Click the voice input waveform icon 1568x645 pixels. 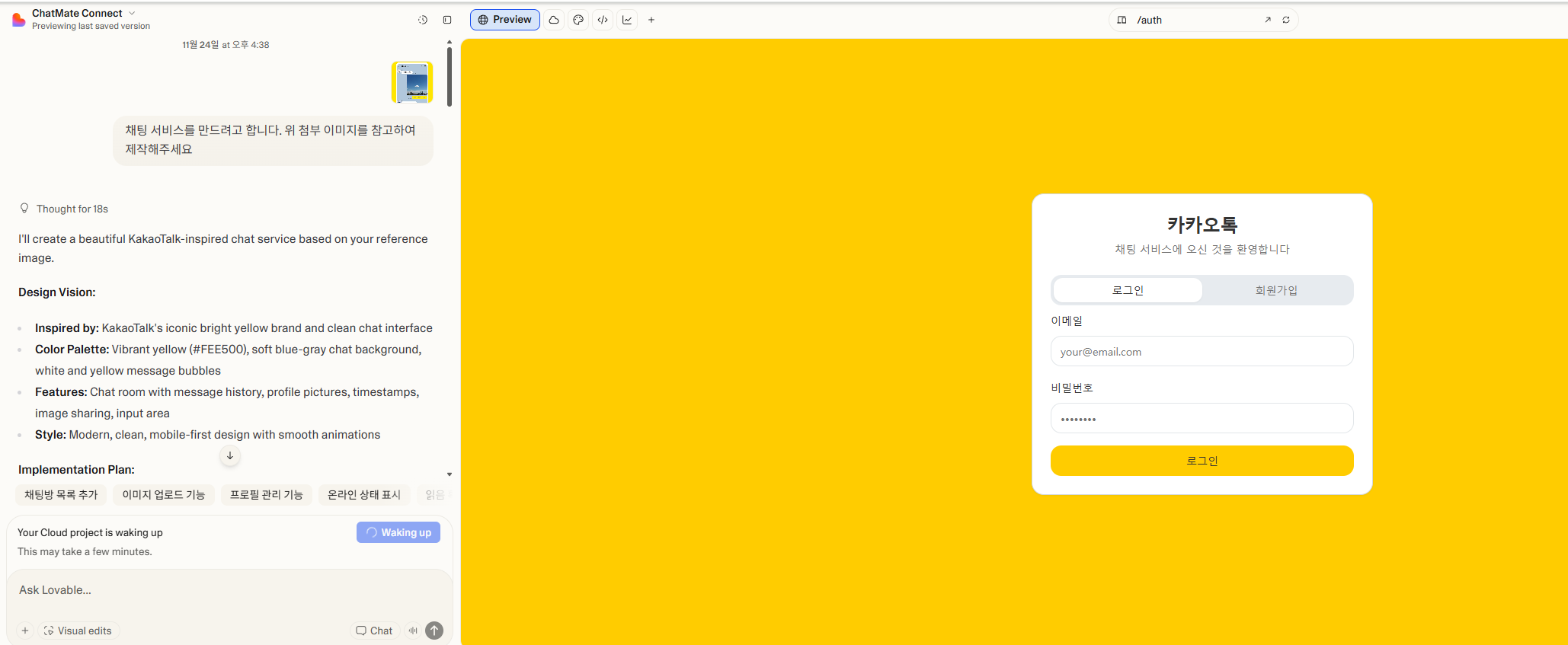(x=413, y=631)
